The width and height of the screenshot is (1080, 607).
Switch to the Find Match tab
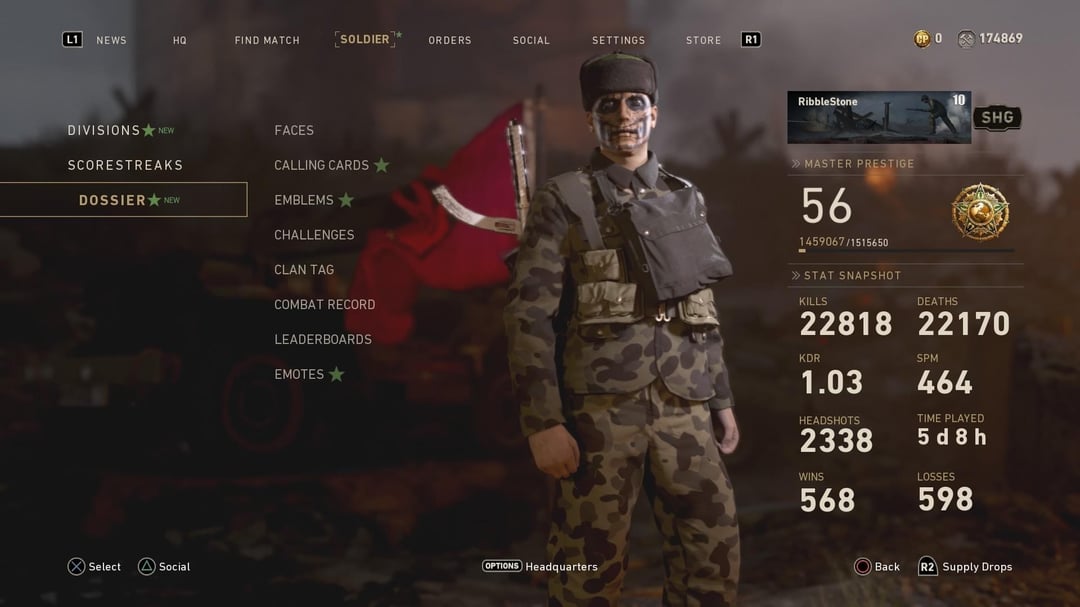pos(267,40)
